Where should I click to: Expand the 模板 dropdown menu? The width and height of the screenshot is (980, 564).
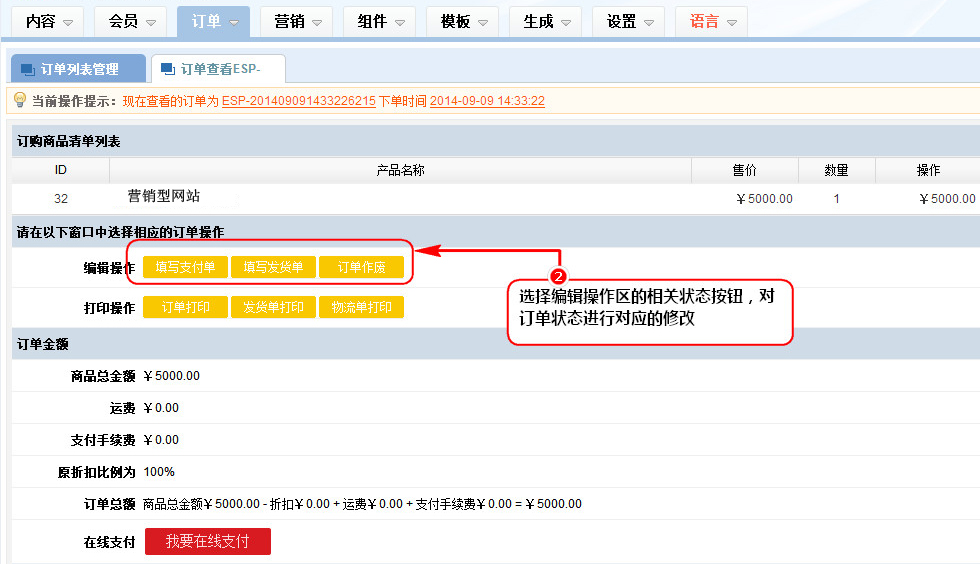click(463, 21)
